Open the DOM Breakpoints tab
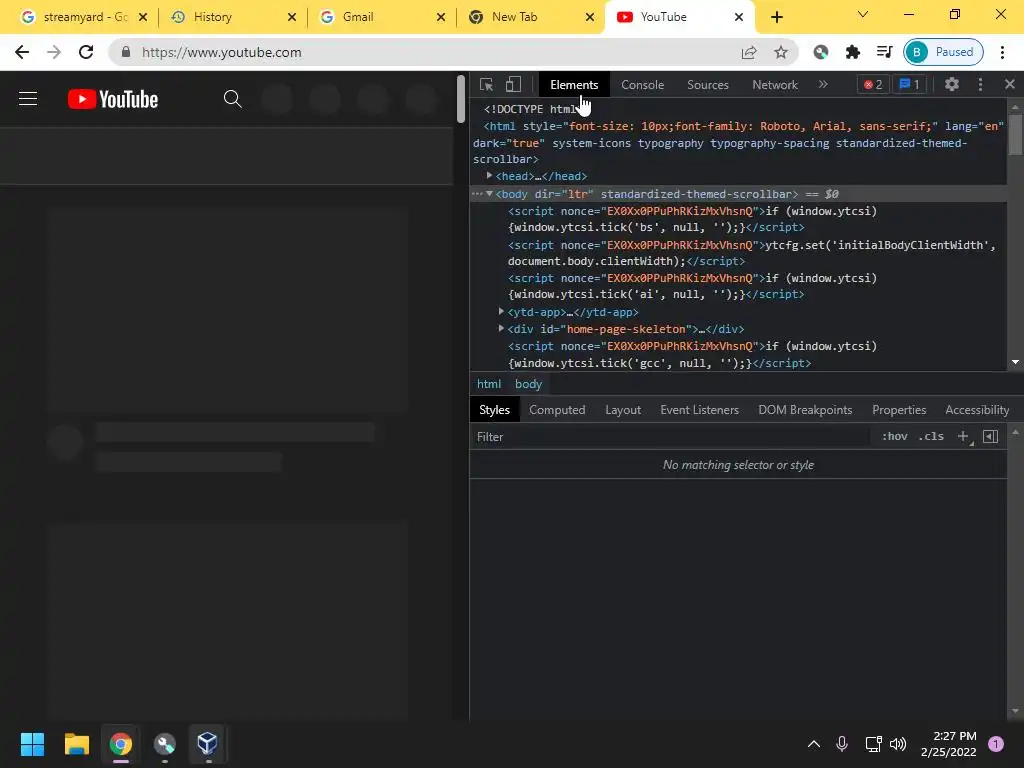This screenshot has height=768, width=1024. click(805, 410)
